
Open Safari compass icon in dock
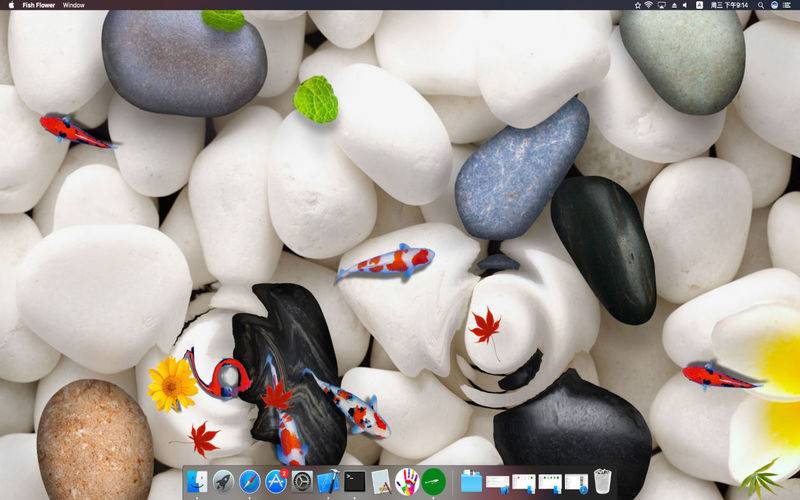tap(249, 481)
